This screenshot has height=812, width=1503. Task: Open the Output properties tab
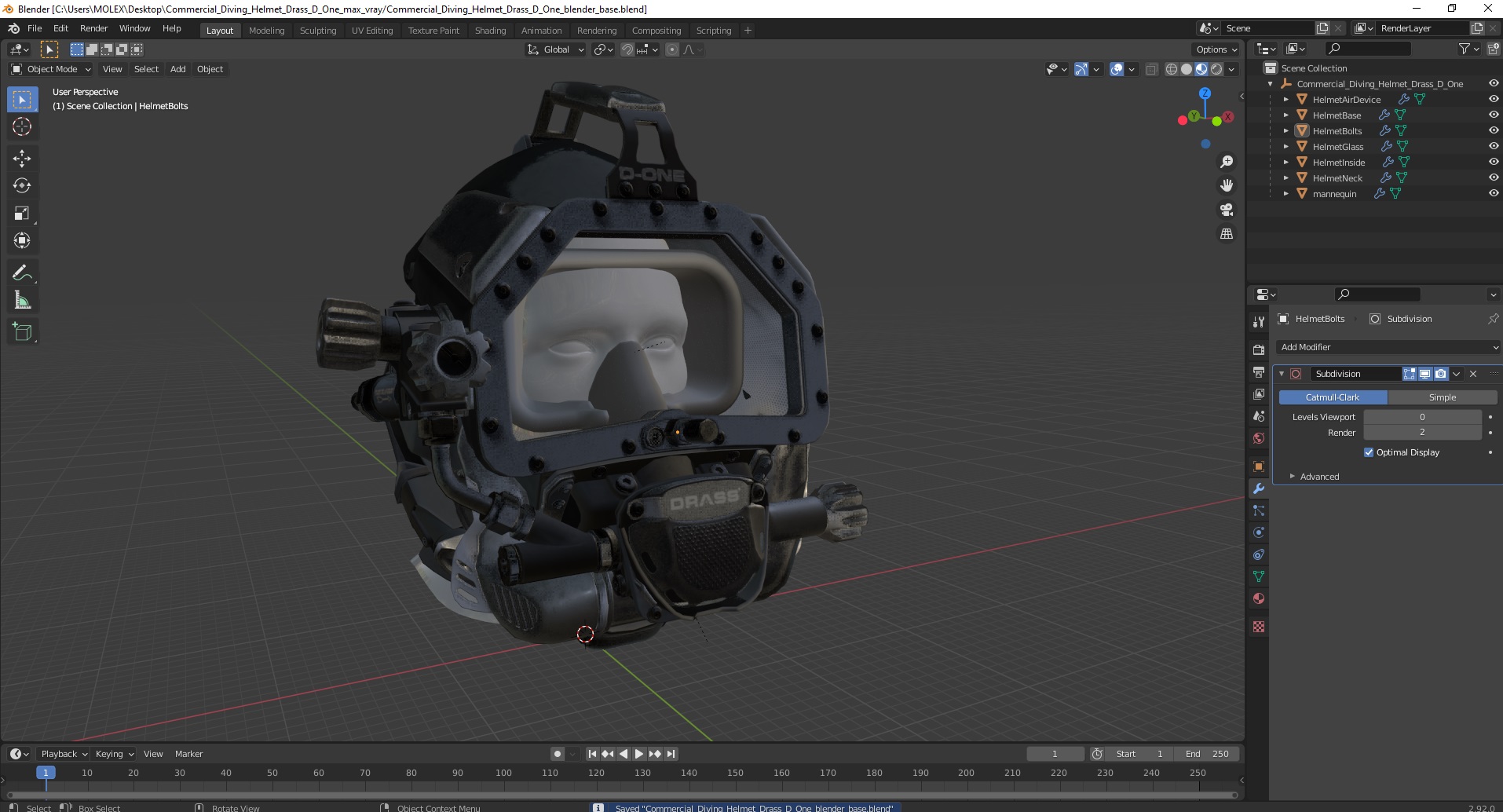pyautogui.click(x=1259, y=371)
